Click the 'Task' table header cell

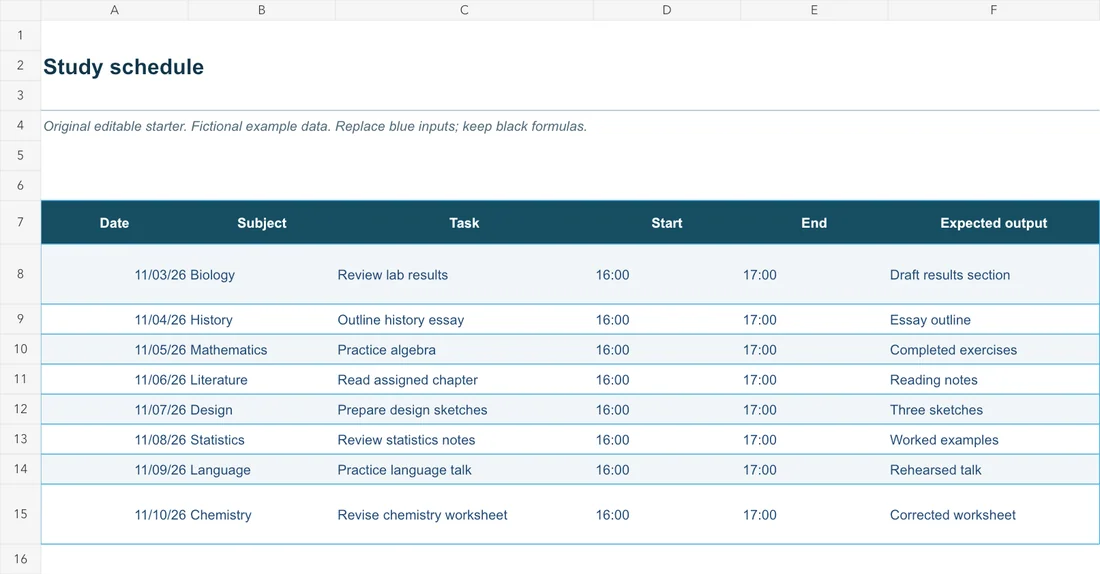pyautogui.click(x=464, y=223)
